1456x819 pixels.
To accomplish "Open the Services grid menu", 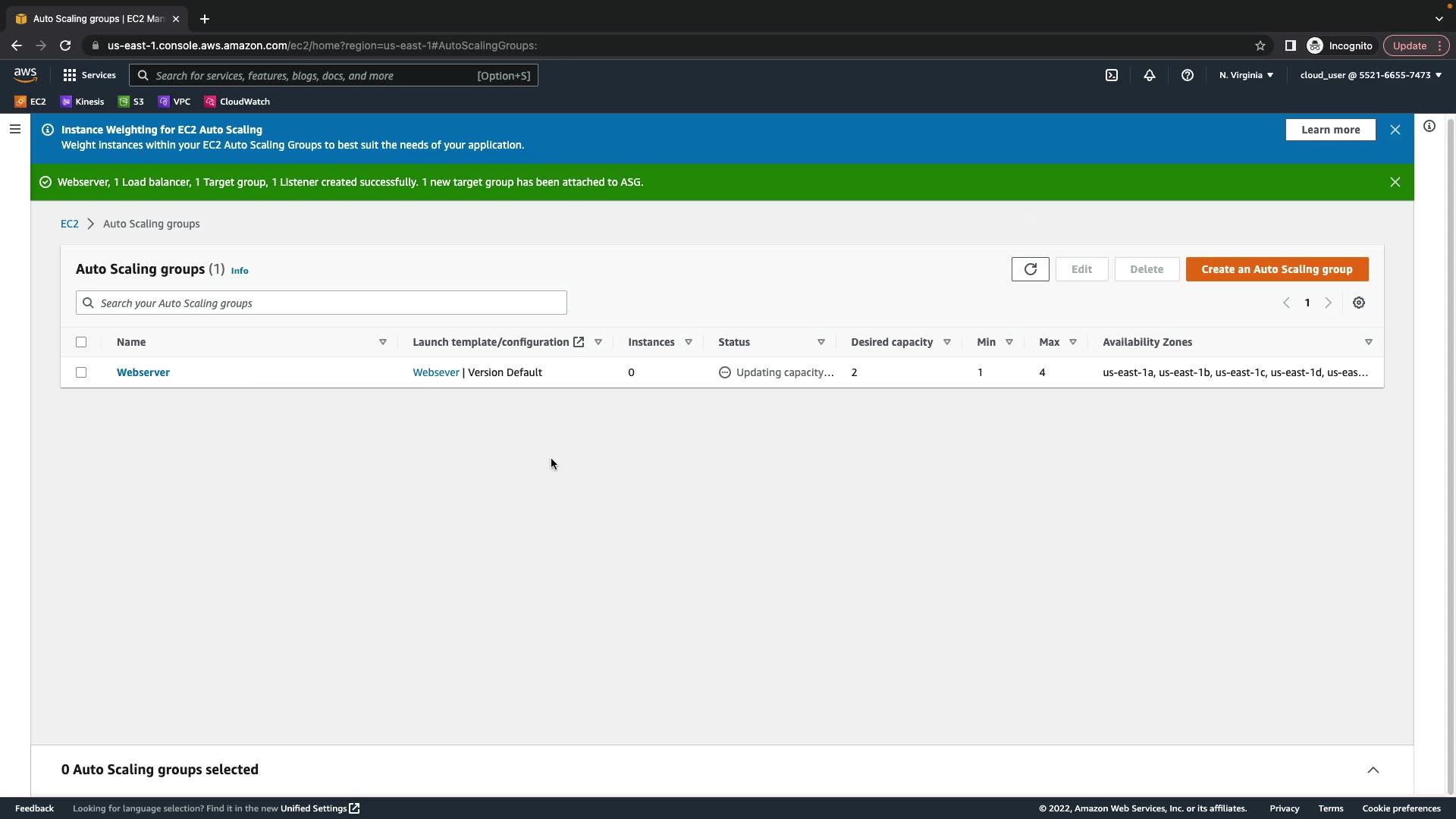I will 89,75.
